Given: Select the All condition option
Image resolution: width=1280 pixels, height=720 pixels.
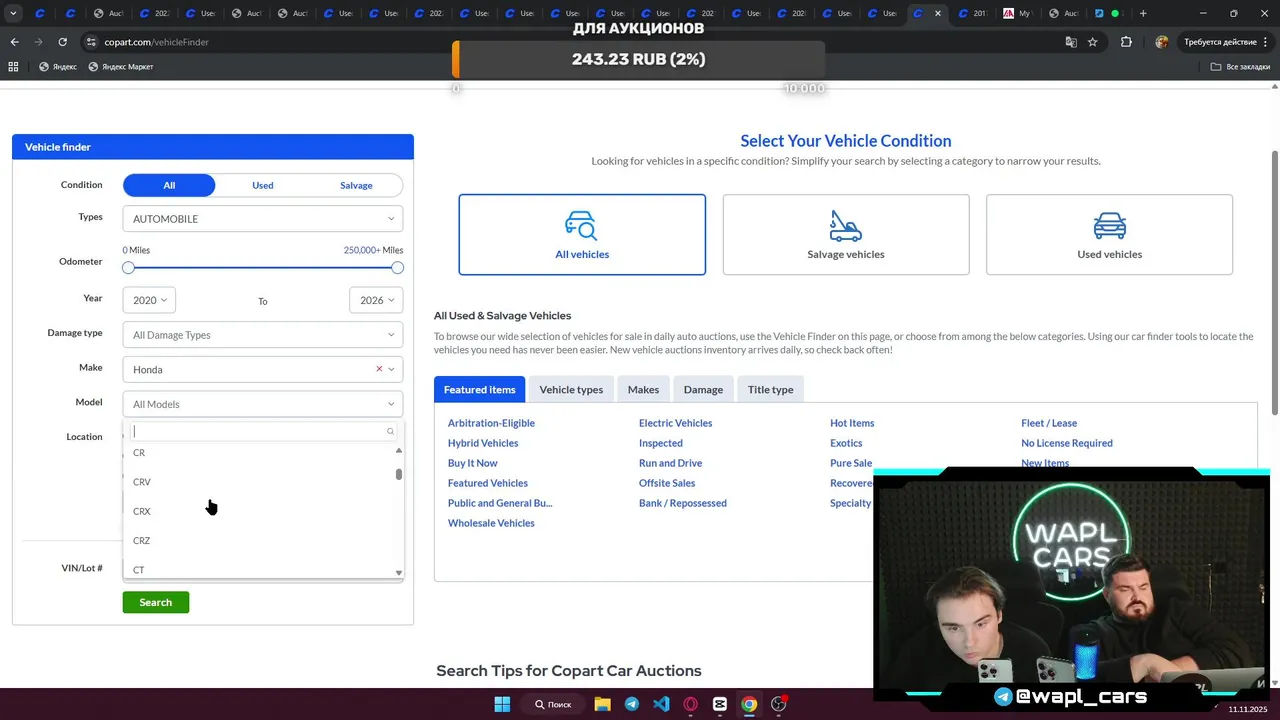Looking at the screenshot, I should (x=169, y=185).
